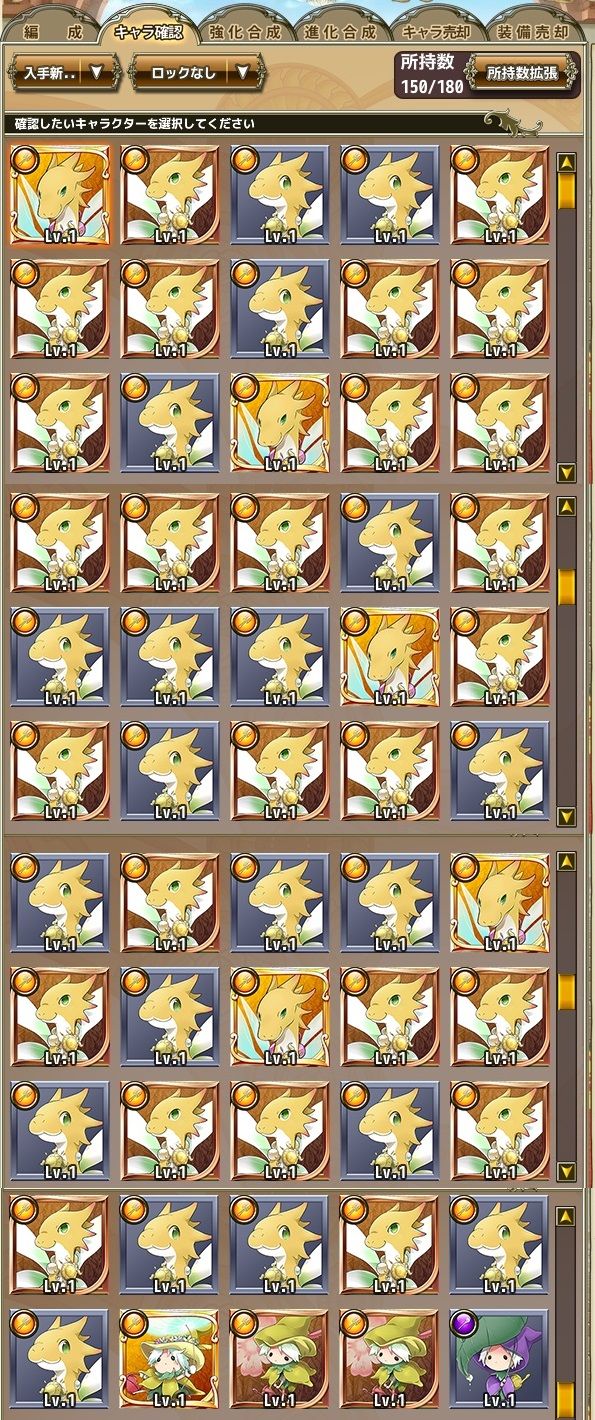
Task: Open the 強化合成 tab
Action: 246,31
